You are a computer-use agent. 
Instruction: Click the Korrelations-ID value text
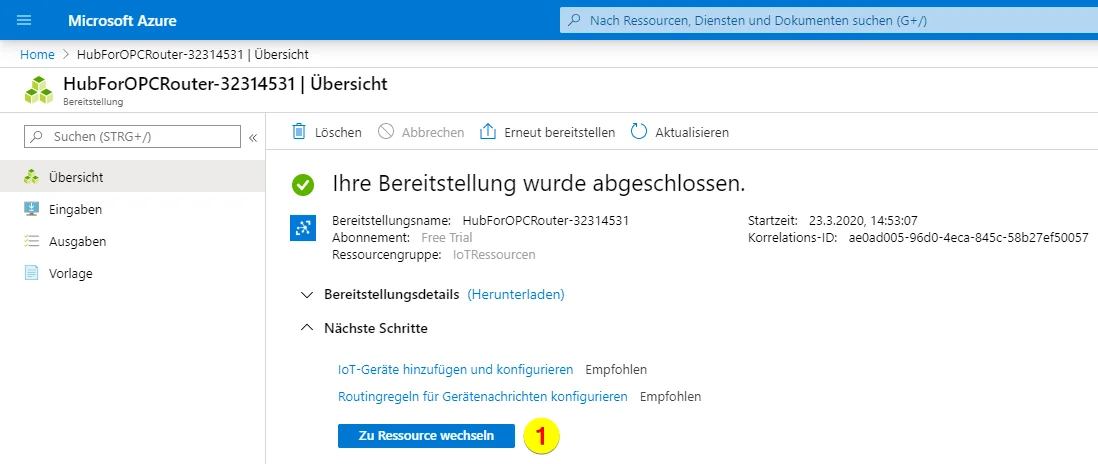coord(966,237)
